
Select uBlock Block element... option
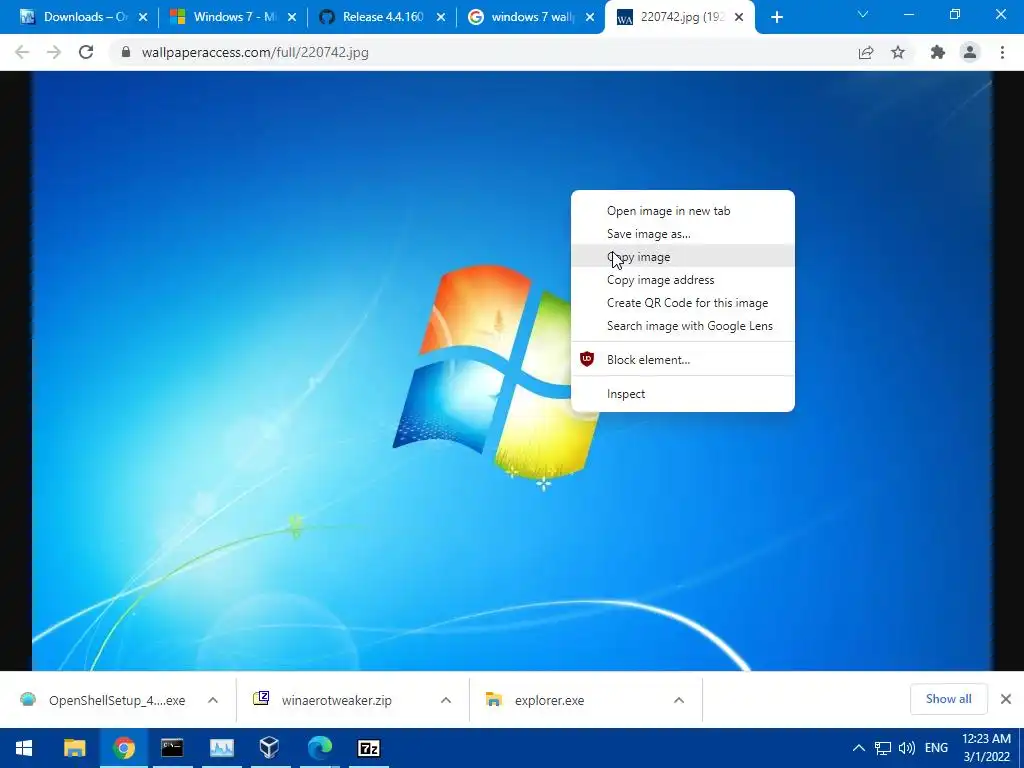point(682,360)
